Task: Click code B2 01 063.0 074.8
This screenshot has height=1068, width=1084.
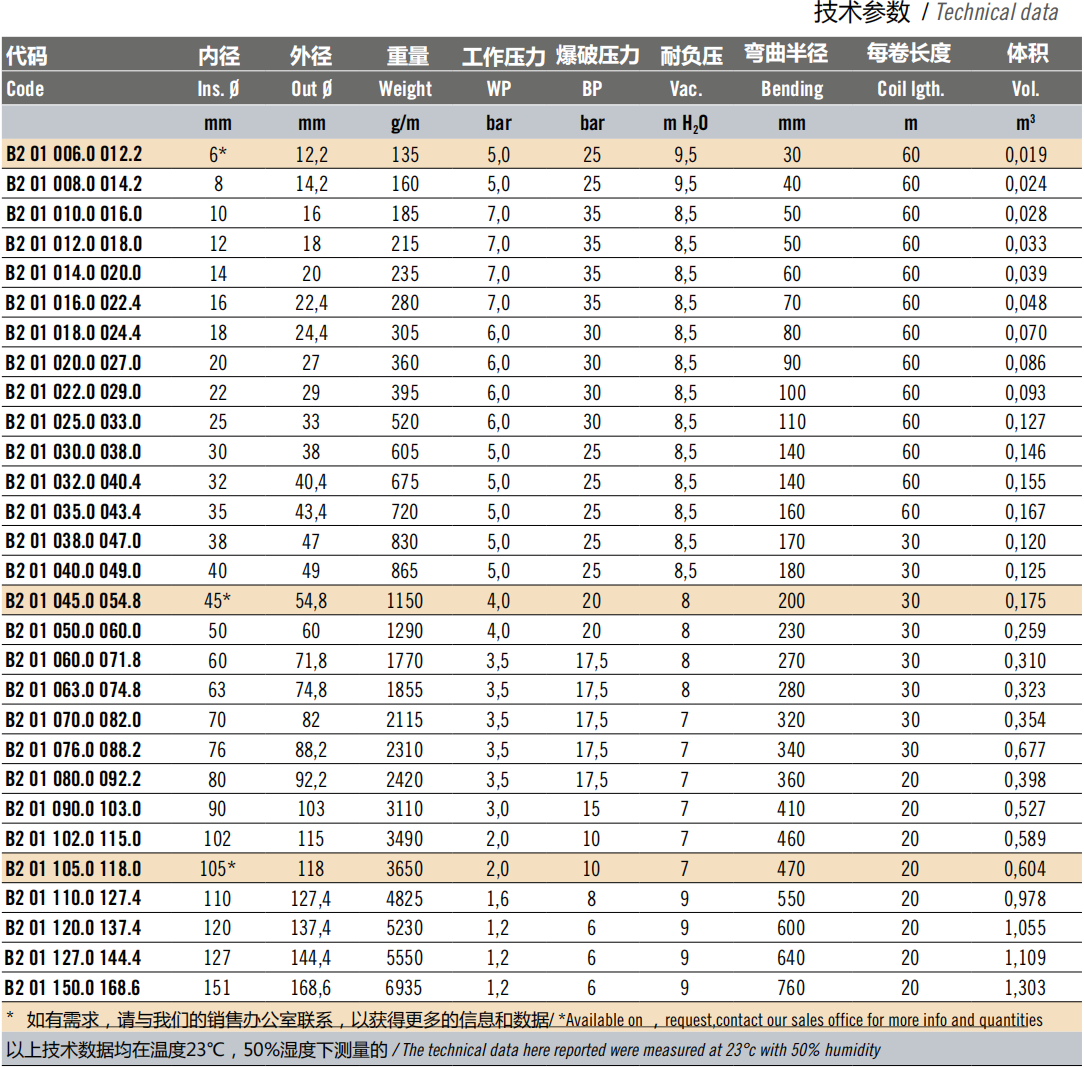Action: click(73, 690)
